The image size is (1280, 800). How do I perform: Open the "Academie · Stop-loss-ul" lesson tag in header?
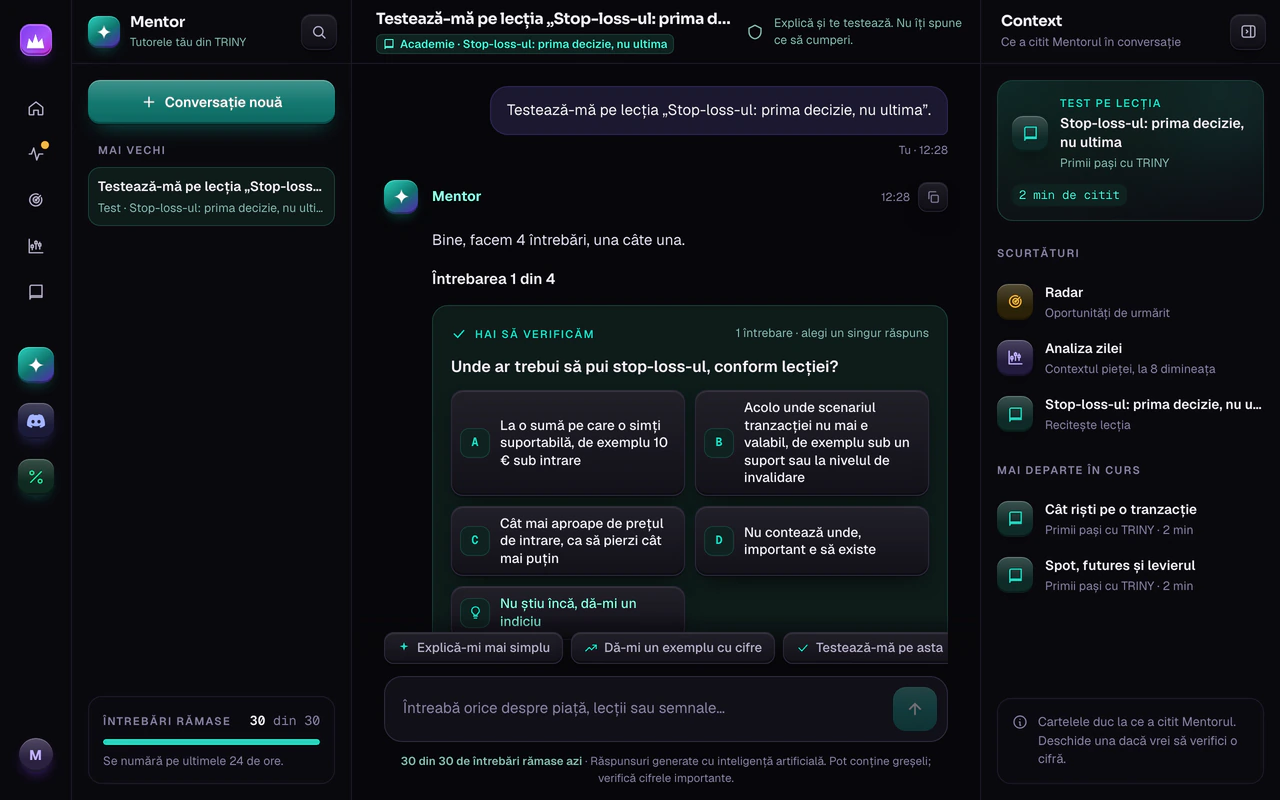[525, 44]
